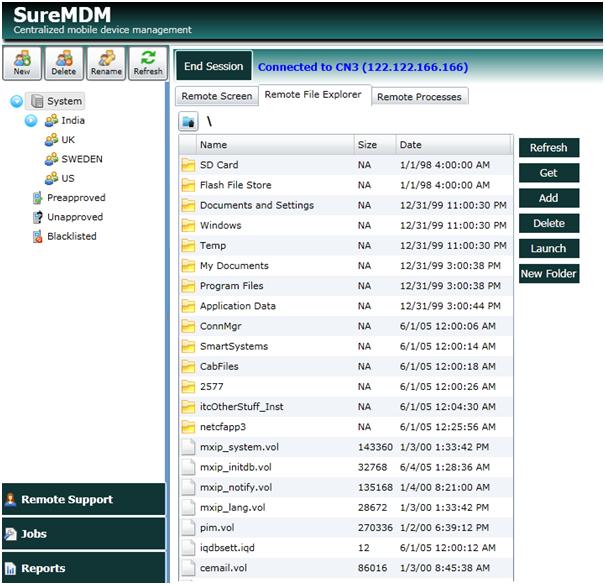Sort by the Name column header
The width and height of the screenshot is (605, 585).
coord(275,145)
